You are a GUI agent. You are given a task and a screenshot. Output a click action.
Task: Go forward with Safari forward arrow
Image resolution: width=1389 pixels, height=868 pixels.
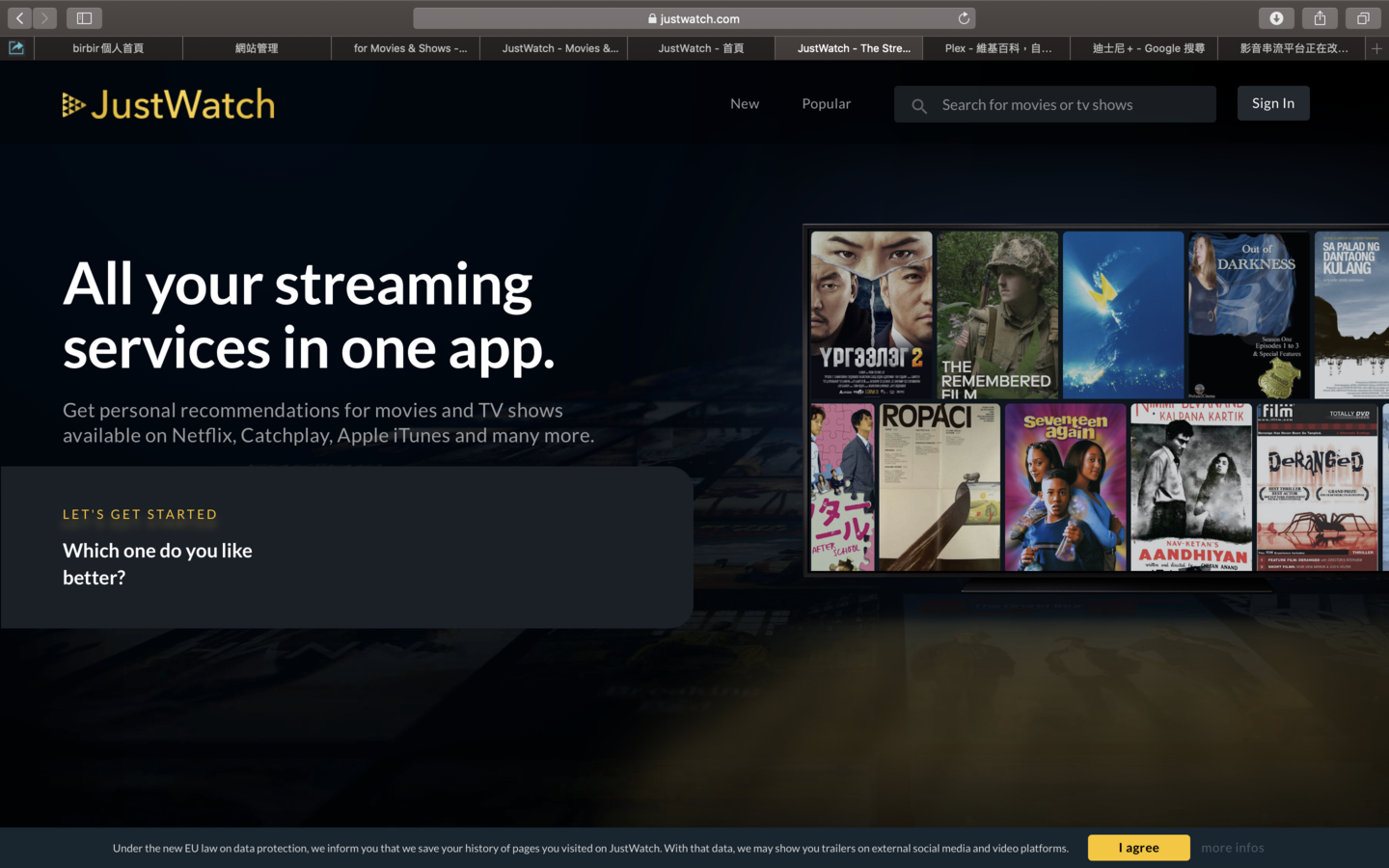click(44, 18)
